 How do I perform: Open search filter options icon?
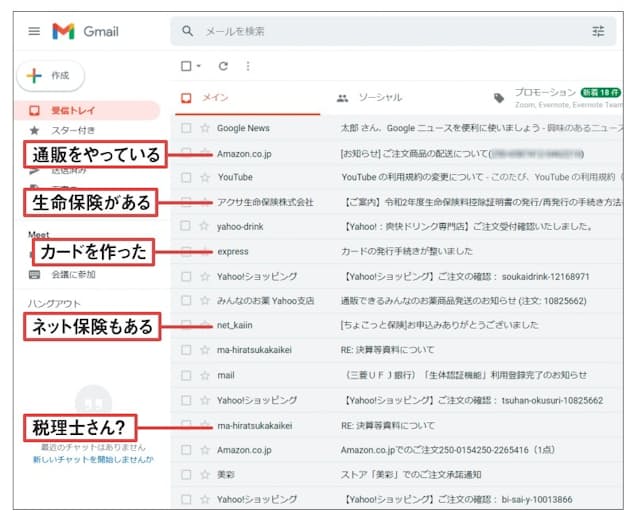click(598, 31)
